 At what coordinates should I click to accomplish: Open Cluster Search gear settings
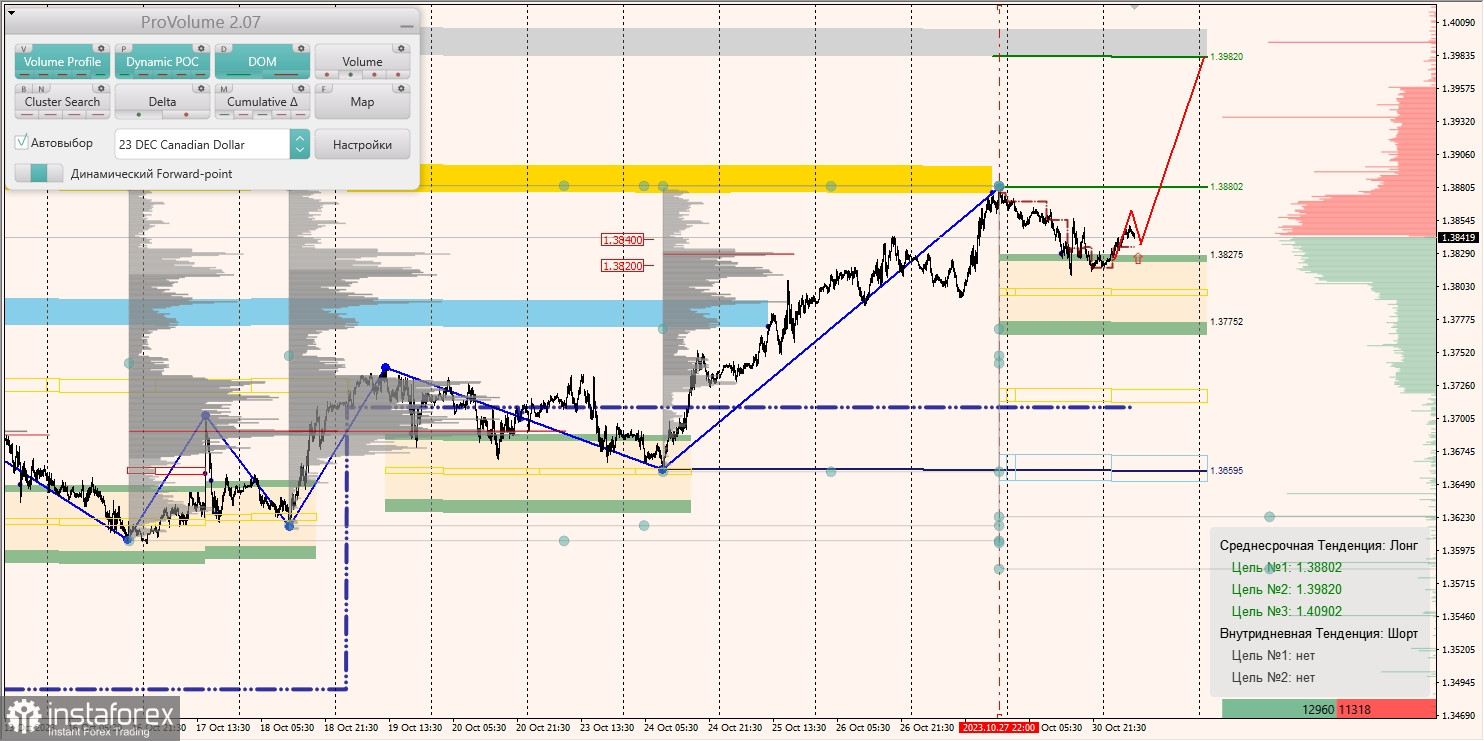pyautogui.click(x=101, y=88)
